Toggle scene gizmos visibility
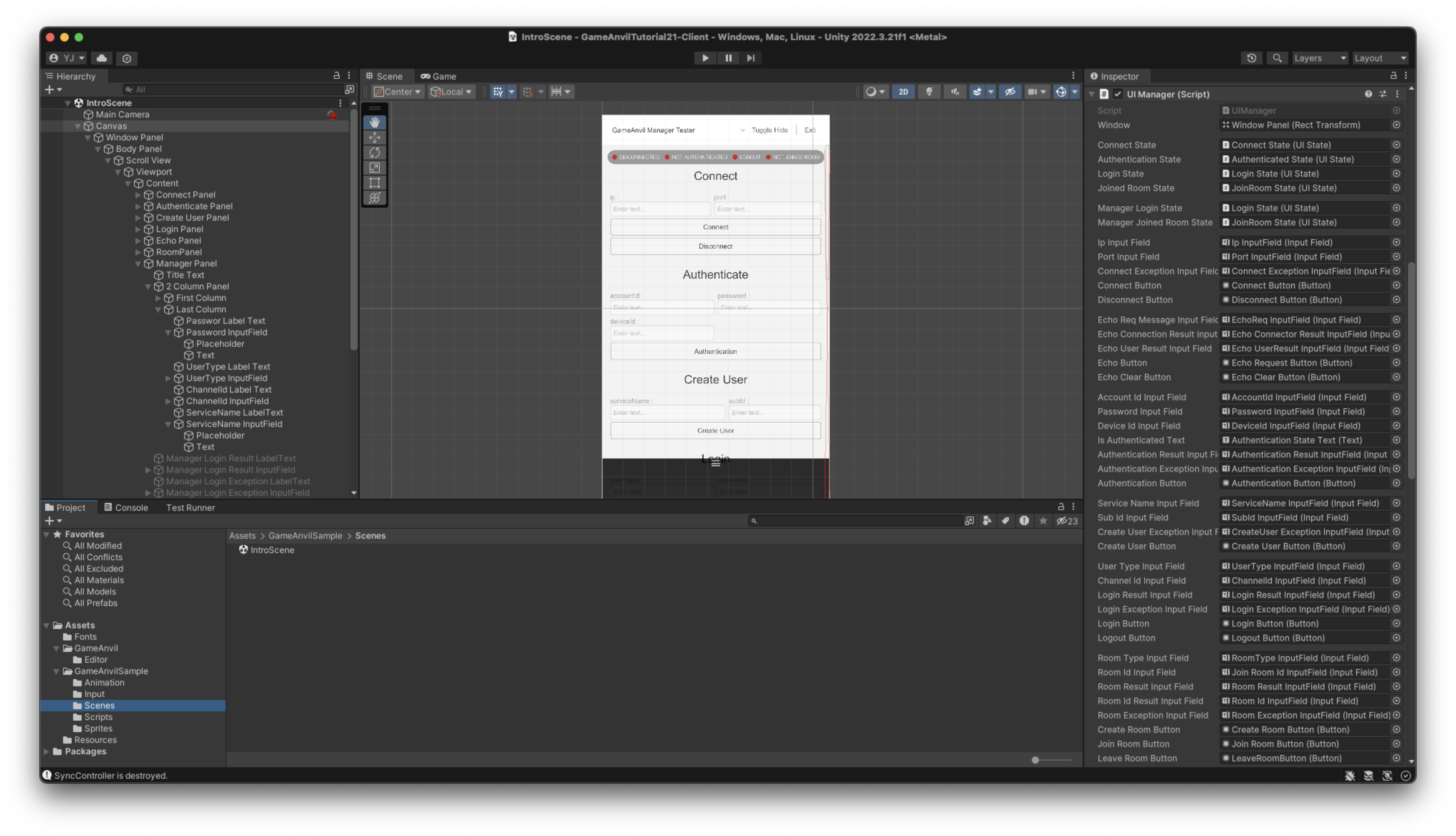Image resolution: width=1456 pixels, height=836 pixels. point(1061,92)
